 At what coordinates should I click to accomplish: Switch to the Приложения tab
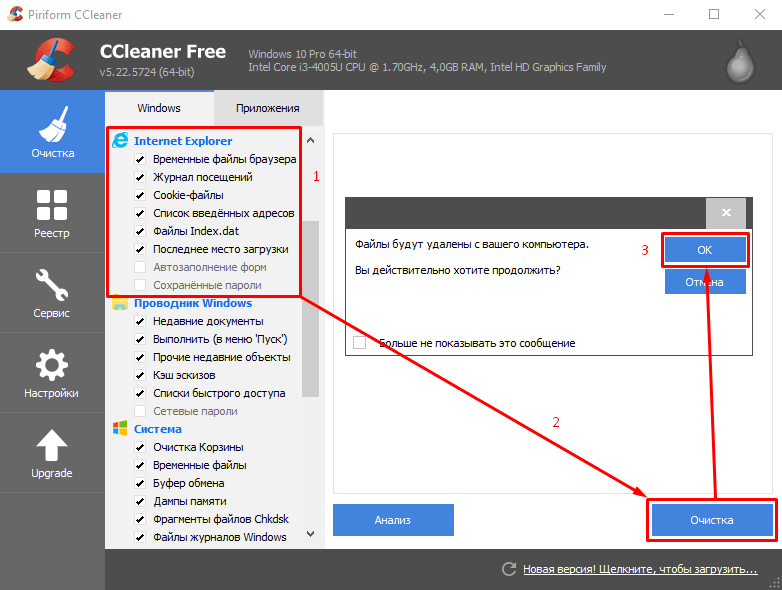coord(268,108)
